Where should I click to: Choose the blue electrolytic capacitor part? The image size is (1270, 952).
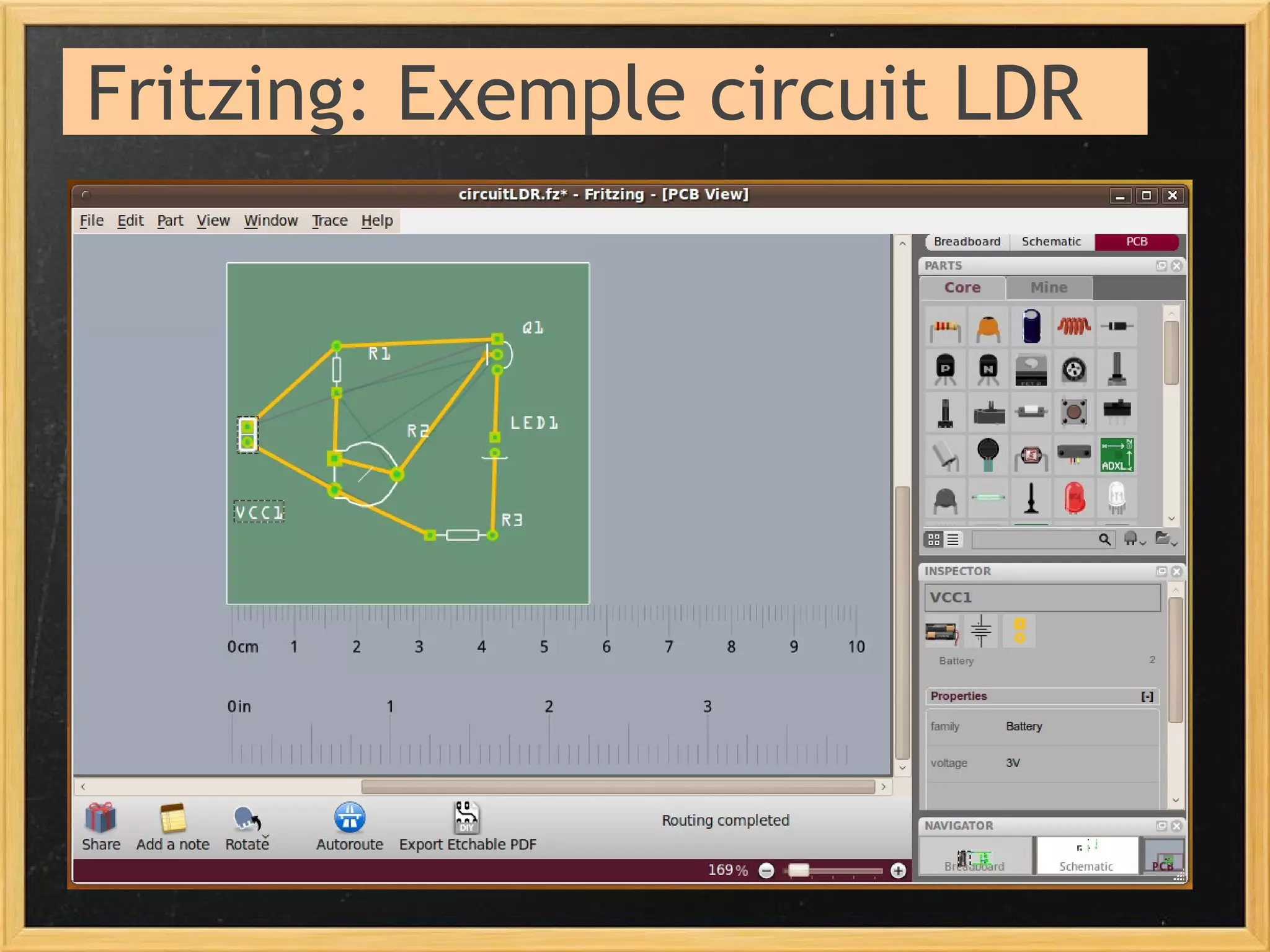(x=1031, y=326)
